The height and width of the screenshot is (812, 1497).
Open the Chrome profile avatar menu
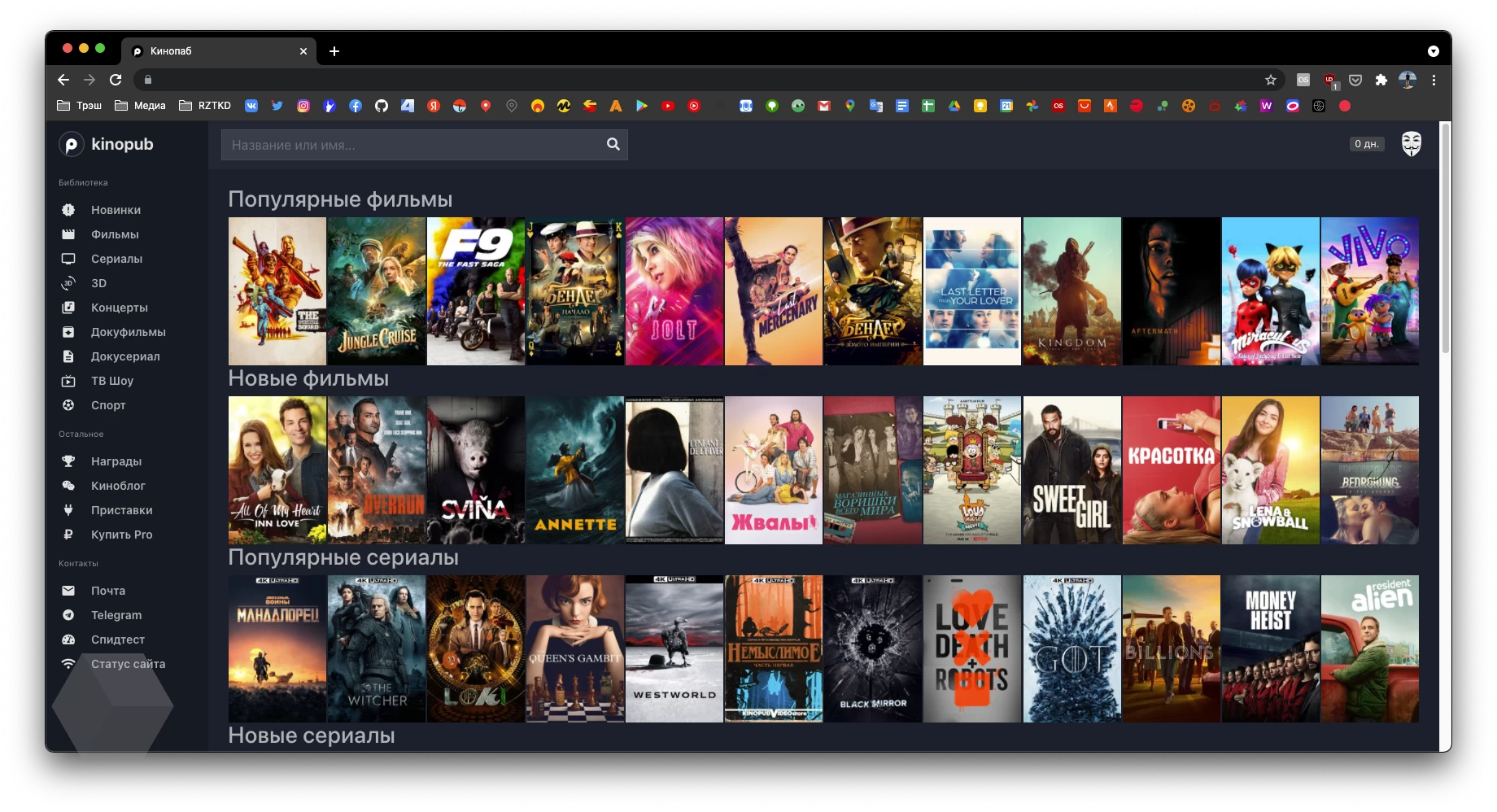pyautogui.click(x=1408, y=80)
